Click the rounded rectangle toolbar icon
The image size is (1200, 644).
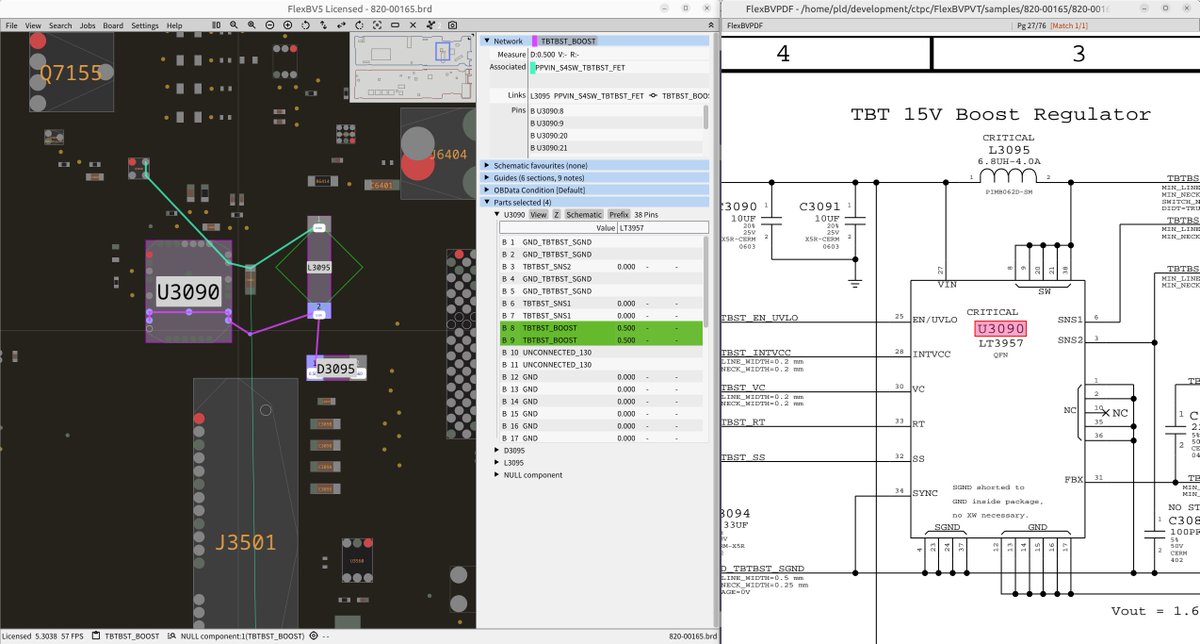point(395,25)
